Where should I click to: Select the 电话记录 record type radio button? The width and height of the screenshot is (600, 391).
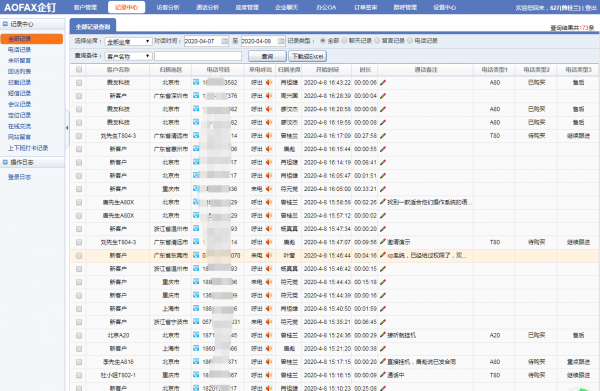(x=410, y=40)
